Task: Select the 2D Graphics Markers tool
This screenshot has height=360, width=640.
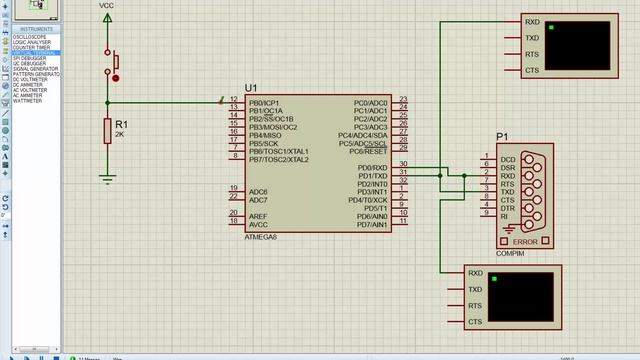Action: (5, 173)
